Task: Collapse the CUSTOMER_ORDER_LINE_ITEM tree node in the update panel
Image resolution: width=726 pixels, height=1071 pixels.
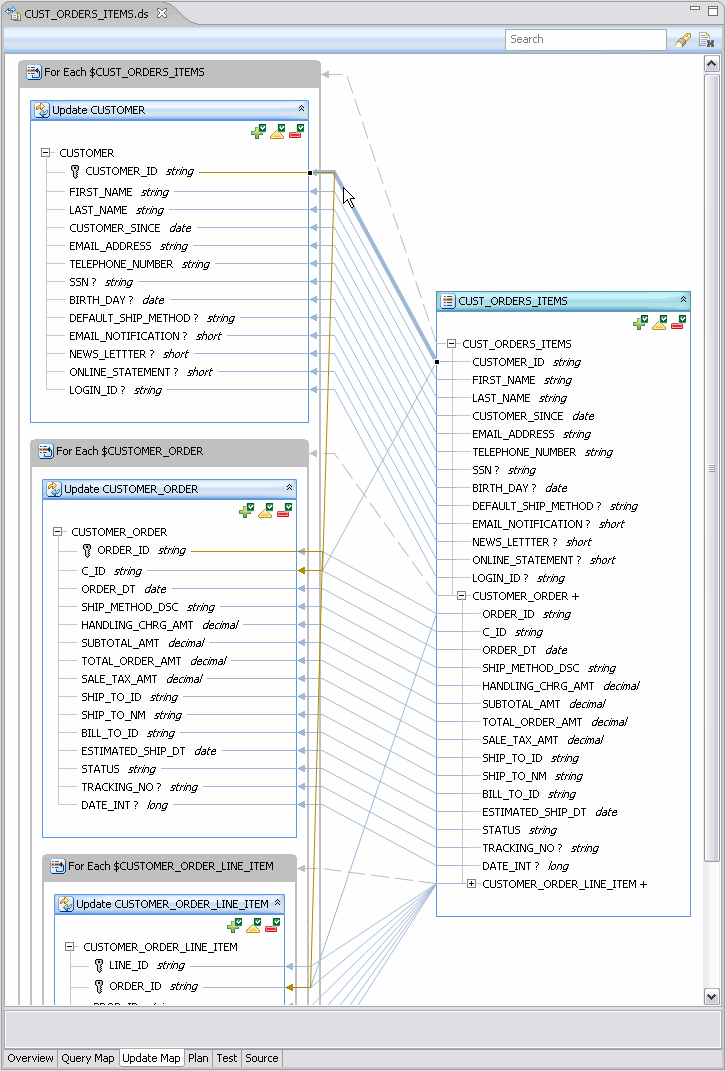Action: click(70, 947)
